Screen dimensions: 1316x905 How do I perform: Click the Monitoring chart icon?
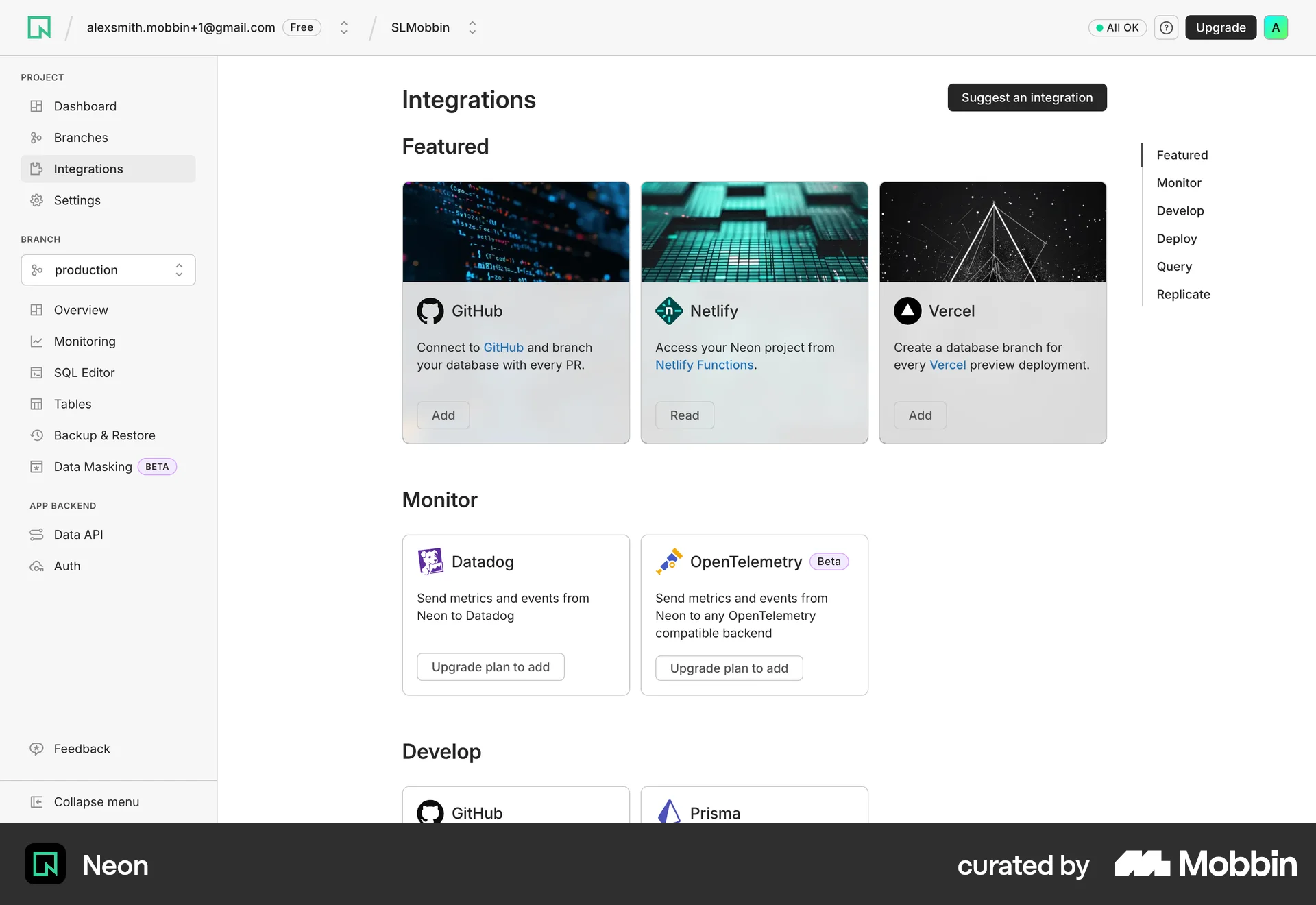(36, 341)
